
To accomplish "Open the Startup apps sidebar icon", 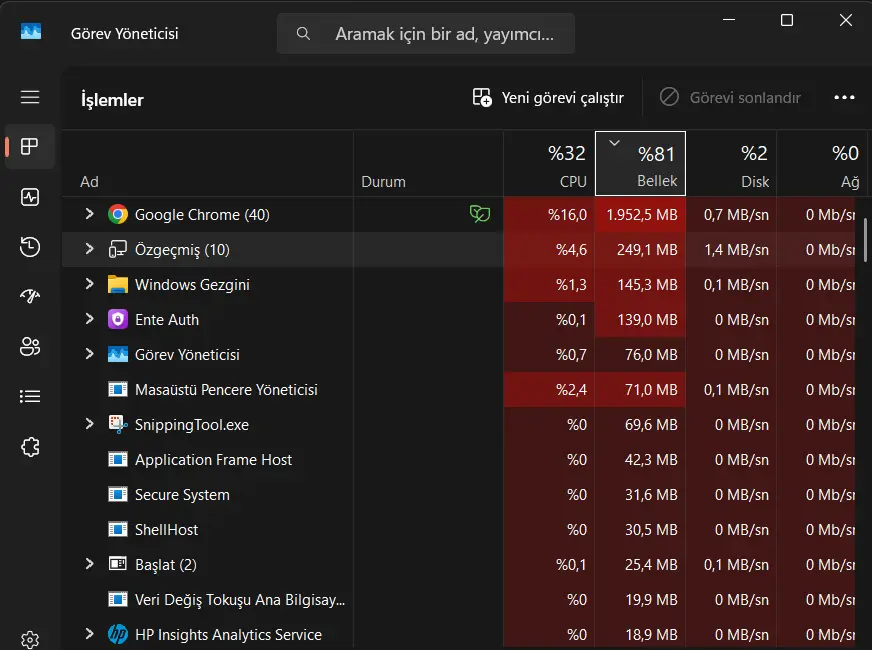I will 30,296.
